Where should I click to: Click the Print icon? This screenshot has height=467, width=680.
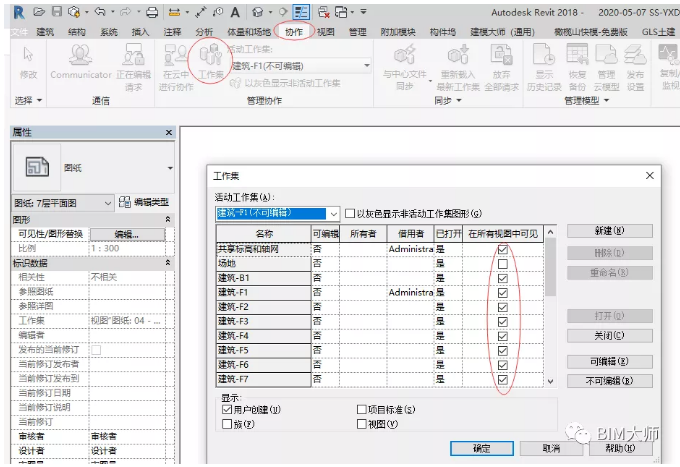pos(152,12)
